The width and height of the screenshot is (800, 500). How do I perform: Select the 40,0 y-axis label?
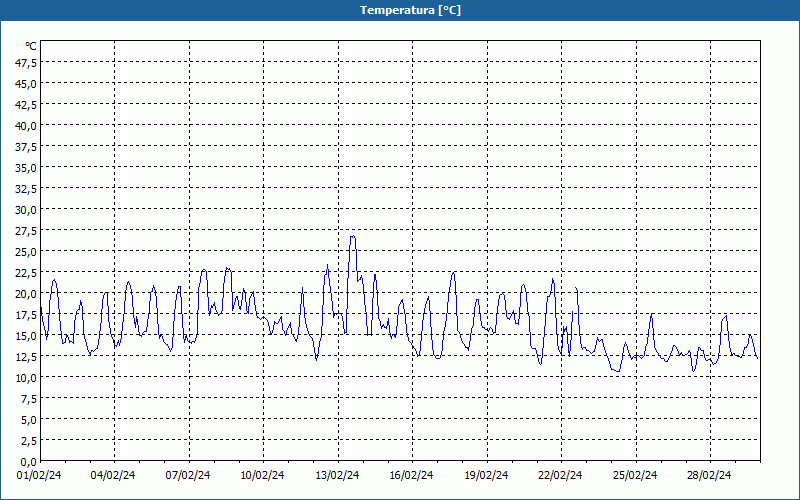point(27,126)
